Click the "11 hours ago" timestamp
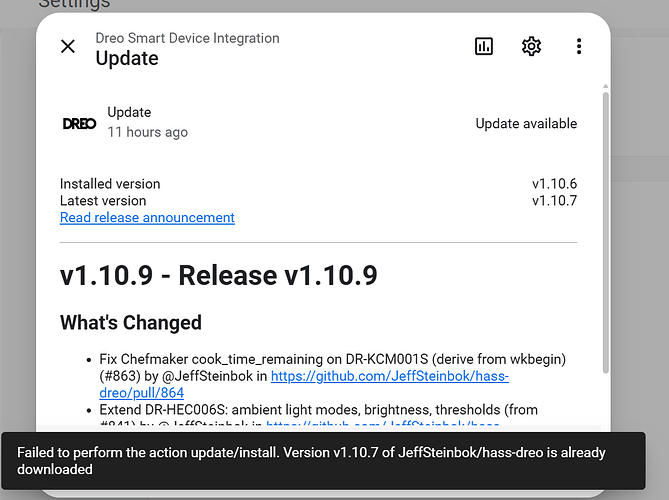This screenshot has width=669, height=500. (x=147, y=132)
